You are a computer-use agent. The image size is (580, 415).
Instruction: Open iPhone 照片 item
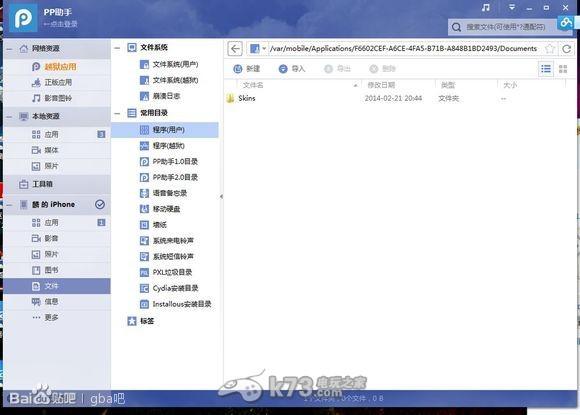pyautogui.click(x=57, y=254)
